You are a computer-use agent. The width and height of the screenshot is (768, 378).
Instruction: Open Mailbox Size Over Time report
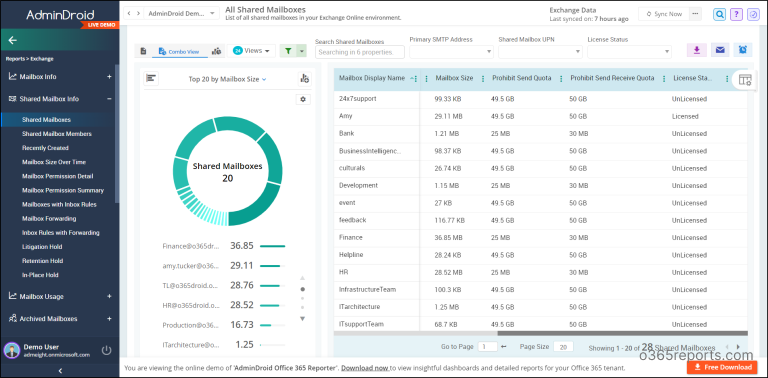pyautogui.click(x=54, y=162)
